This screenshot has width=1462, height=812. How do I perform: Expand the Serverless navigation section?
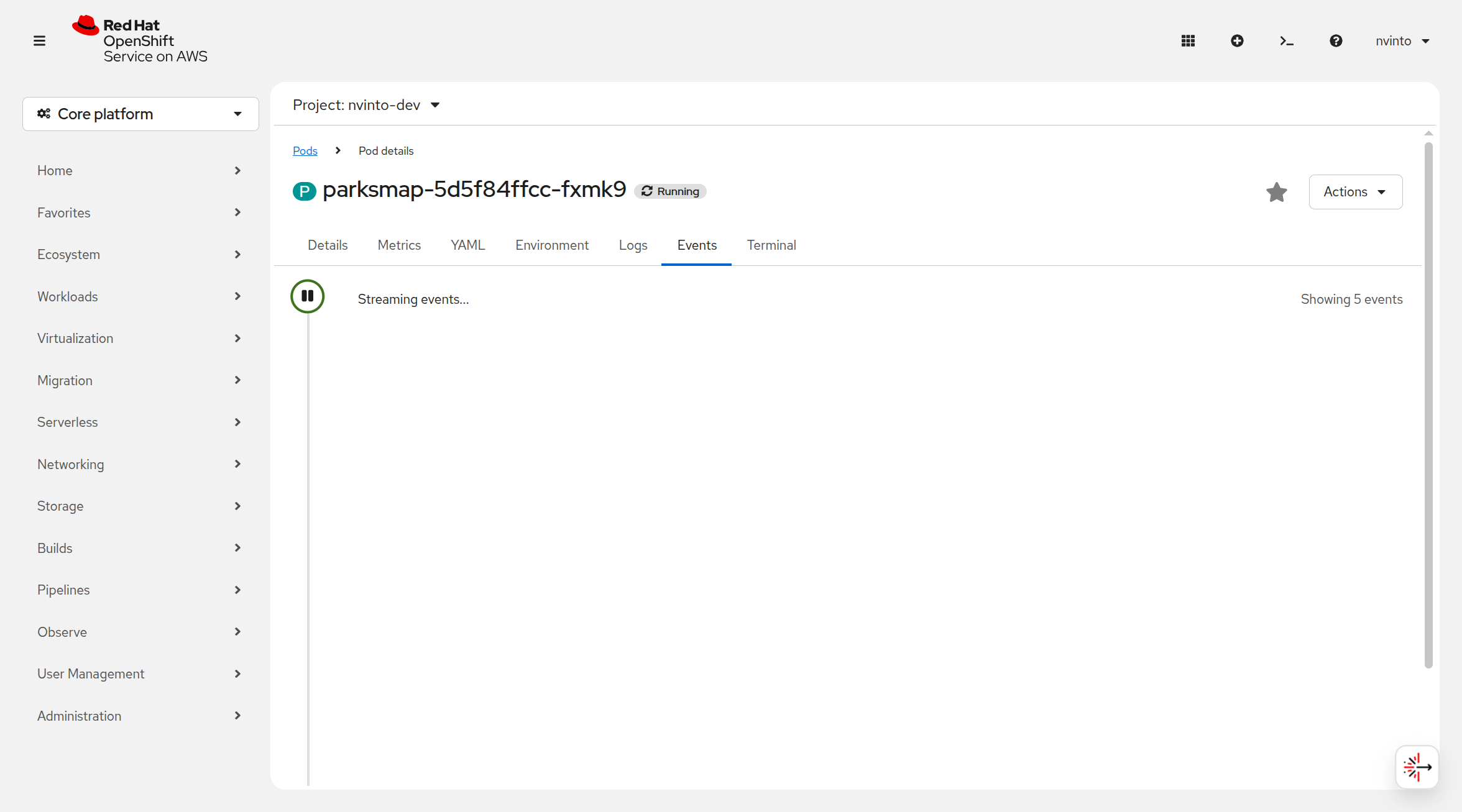[139, 422]
